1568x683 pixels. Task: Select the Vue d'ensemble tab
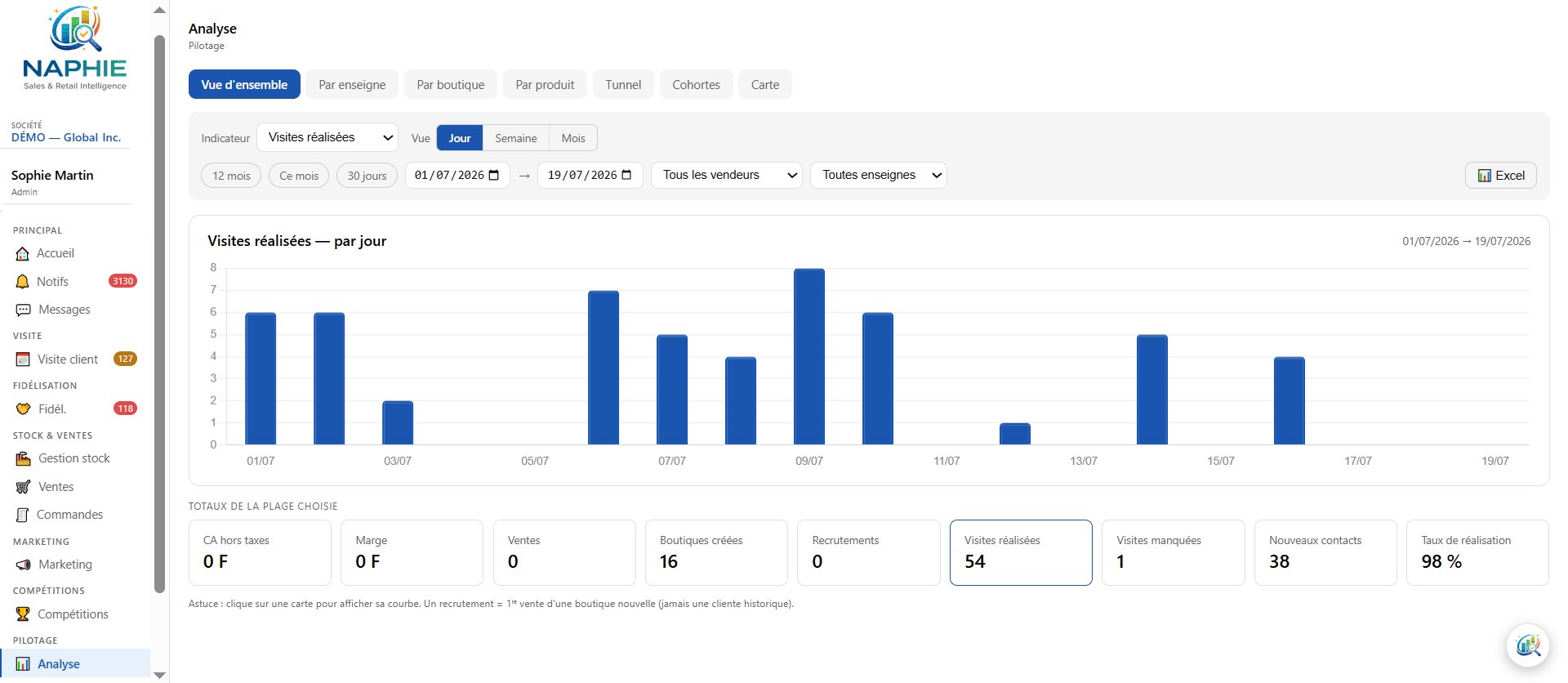click(x=244, y=85)
